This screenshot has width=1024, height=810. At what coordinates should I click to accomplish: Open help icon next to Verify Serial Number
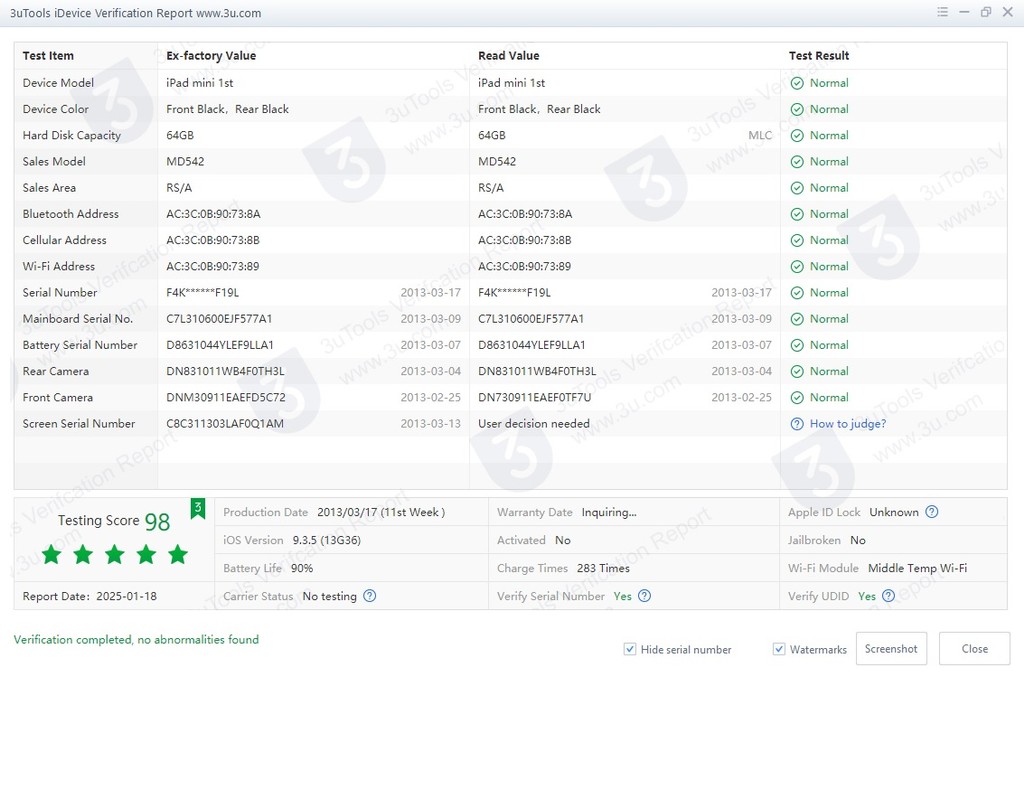click(x=645, y=596)
